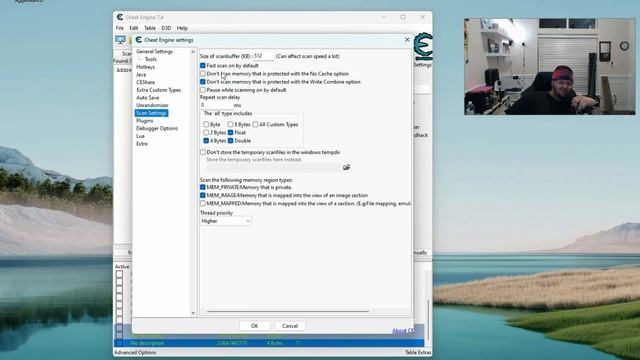Click the horizontal scrollbar in settings panel
This screenshot has width=640, height=360.
tap(288, 311)
